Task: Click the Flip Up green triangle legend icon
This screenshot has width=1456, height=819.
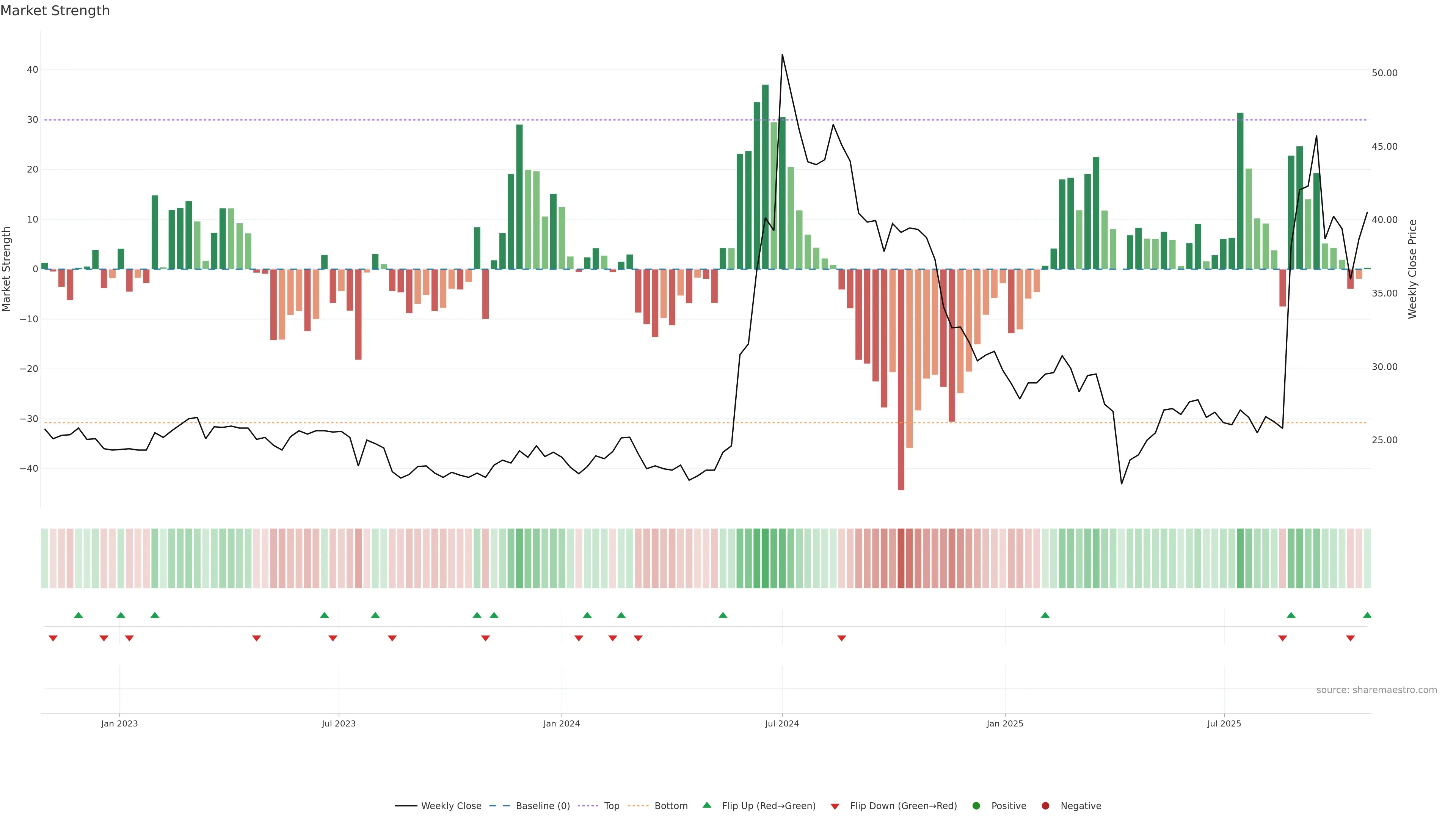Action: (x=706, y=805)
